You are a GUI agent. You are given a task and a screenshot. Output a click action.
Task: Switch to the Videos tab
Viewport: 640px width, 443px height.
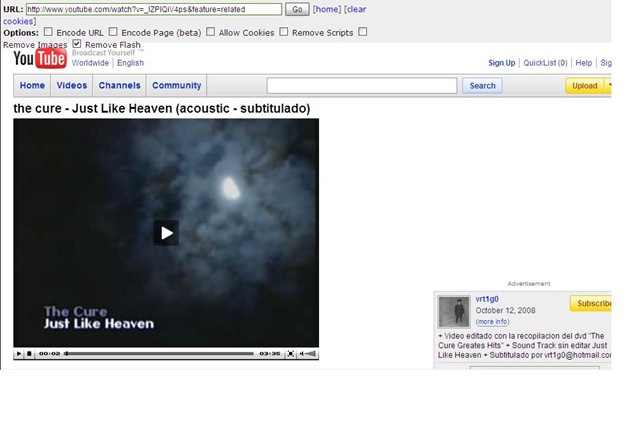click(72, 85)
